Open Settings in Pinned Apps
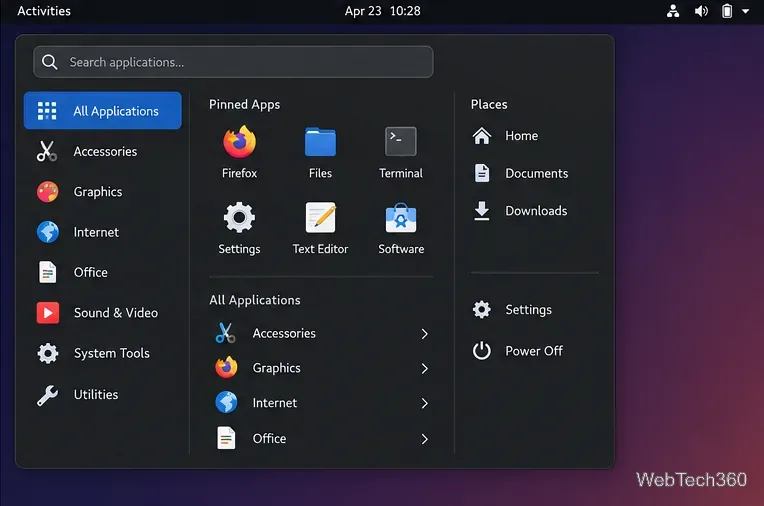Viewport: 764px width, 506px height. (x=239, y=228)
